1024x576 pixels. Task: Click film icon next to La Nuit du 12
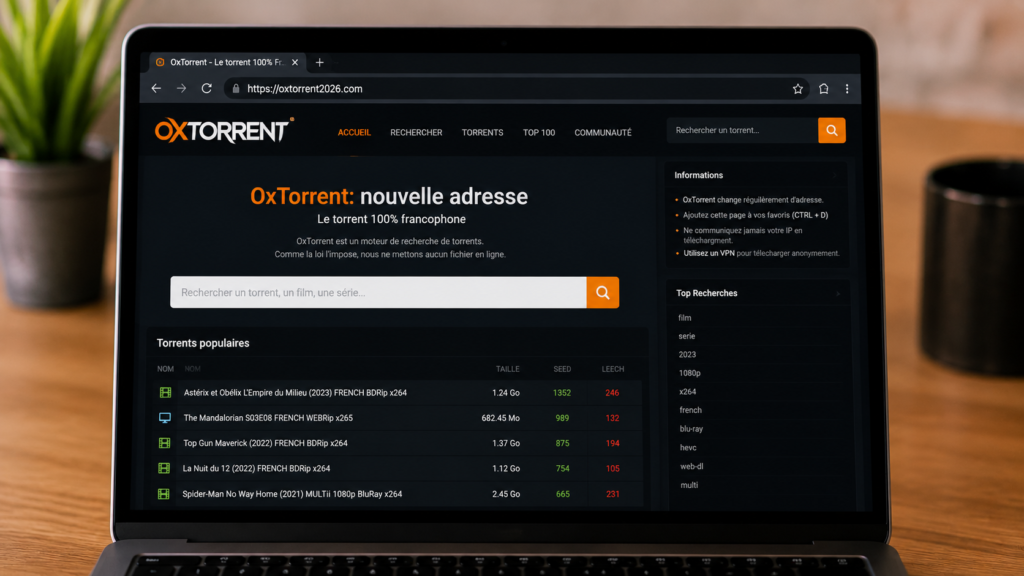pyautogui.click(x=164, y=468)
